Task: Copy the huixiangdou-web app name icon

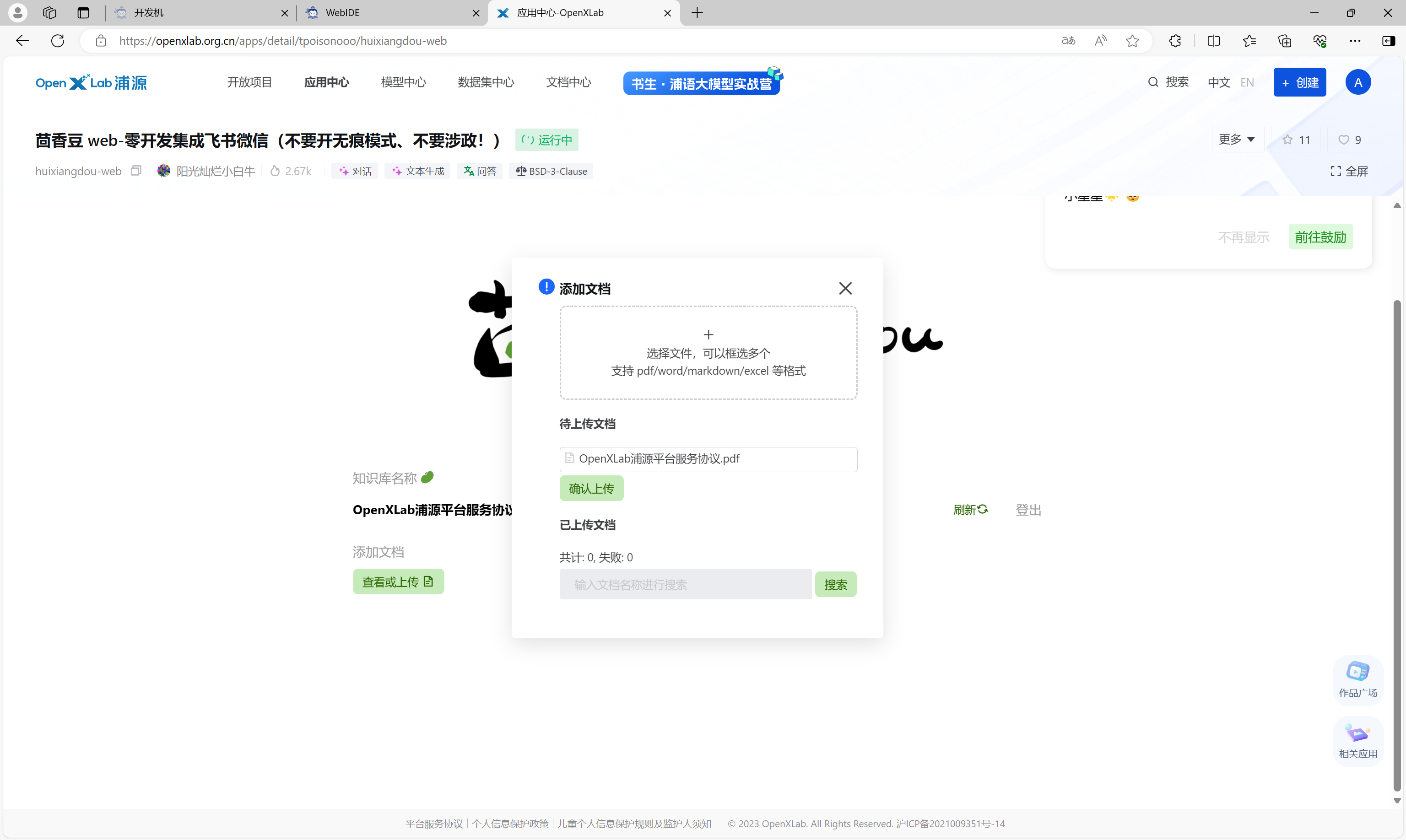Action: [x=136, y=170]
